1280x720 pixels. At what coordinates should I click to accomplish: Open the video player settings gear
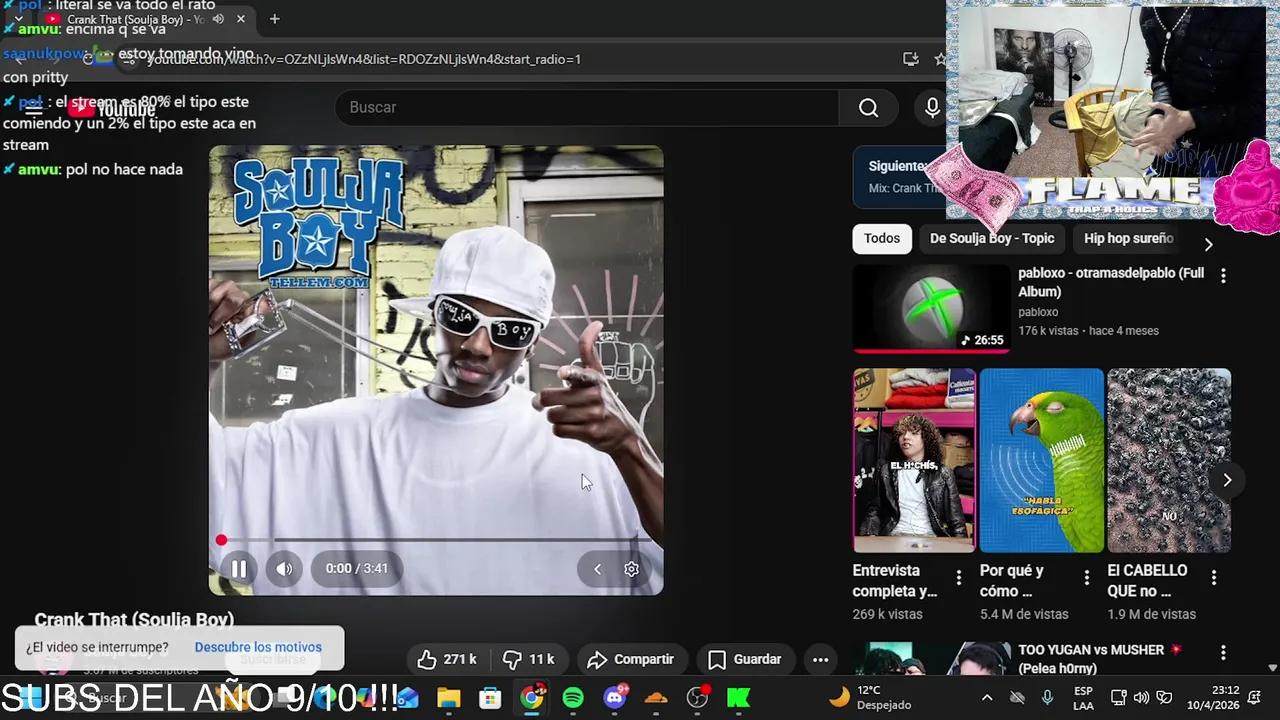[631, 568]
